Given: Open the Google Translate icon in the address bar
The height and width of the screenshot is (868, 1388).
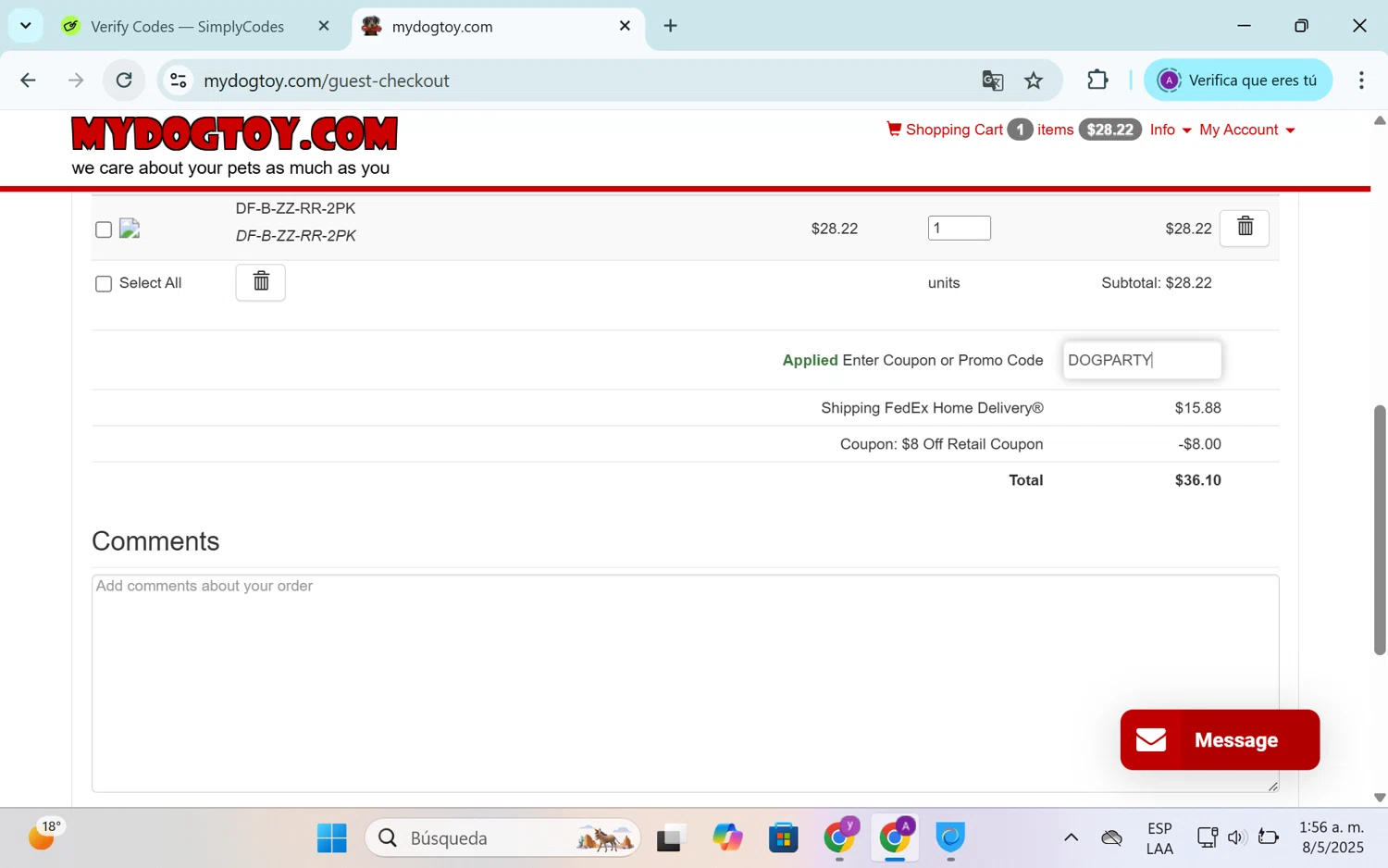Looking at the screenshot, I should pos(993,81).
